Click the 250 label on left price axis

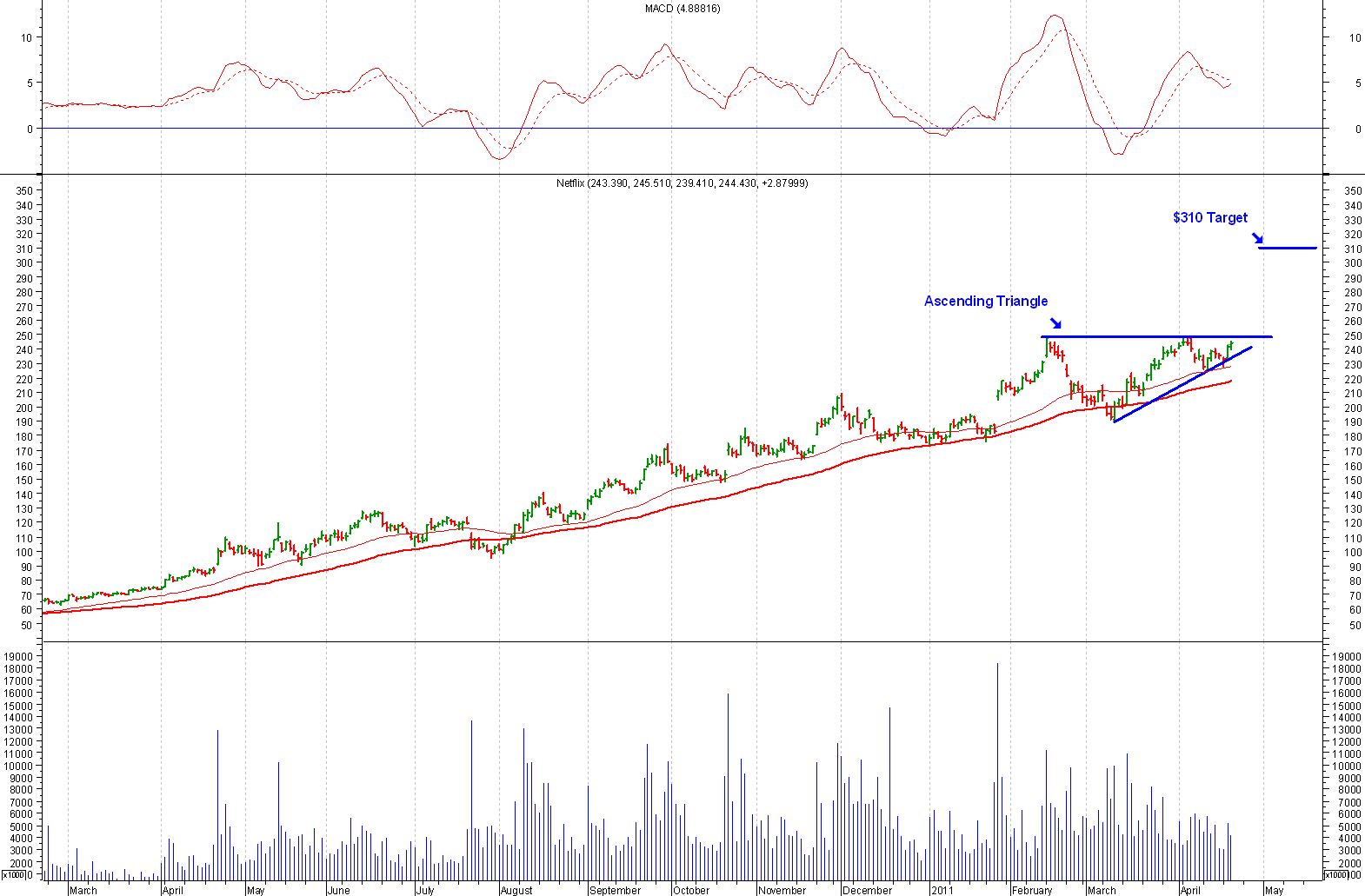click(24, 336)
